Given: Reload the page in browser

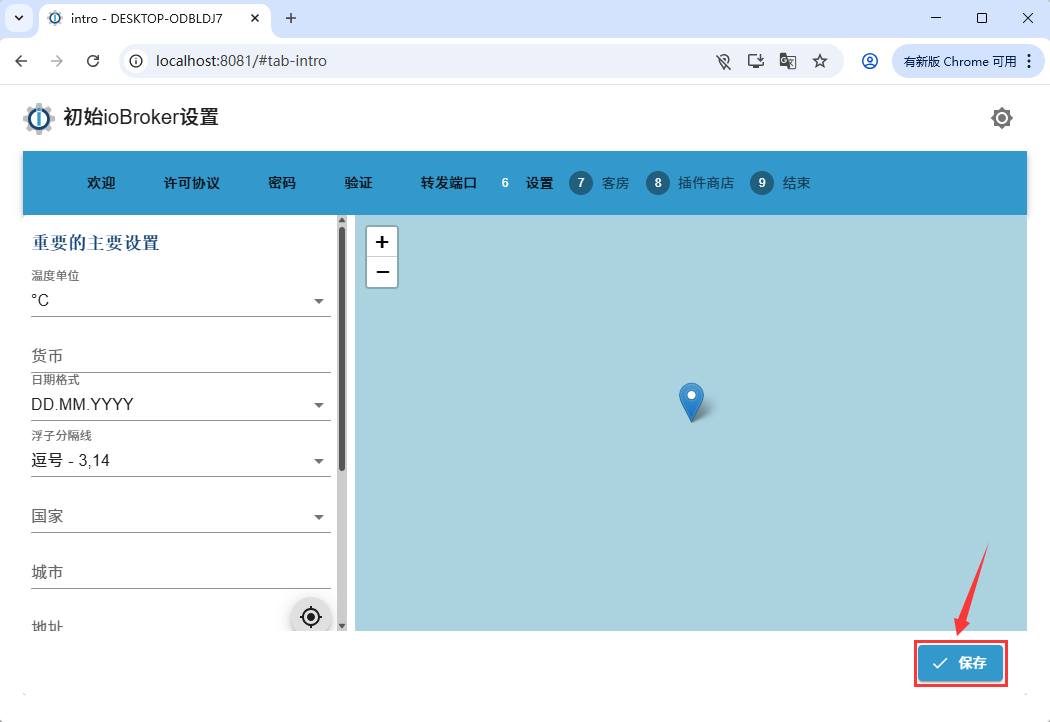Looking at the screenshot, I should (x=93, y=61).
